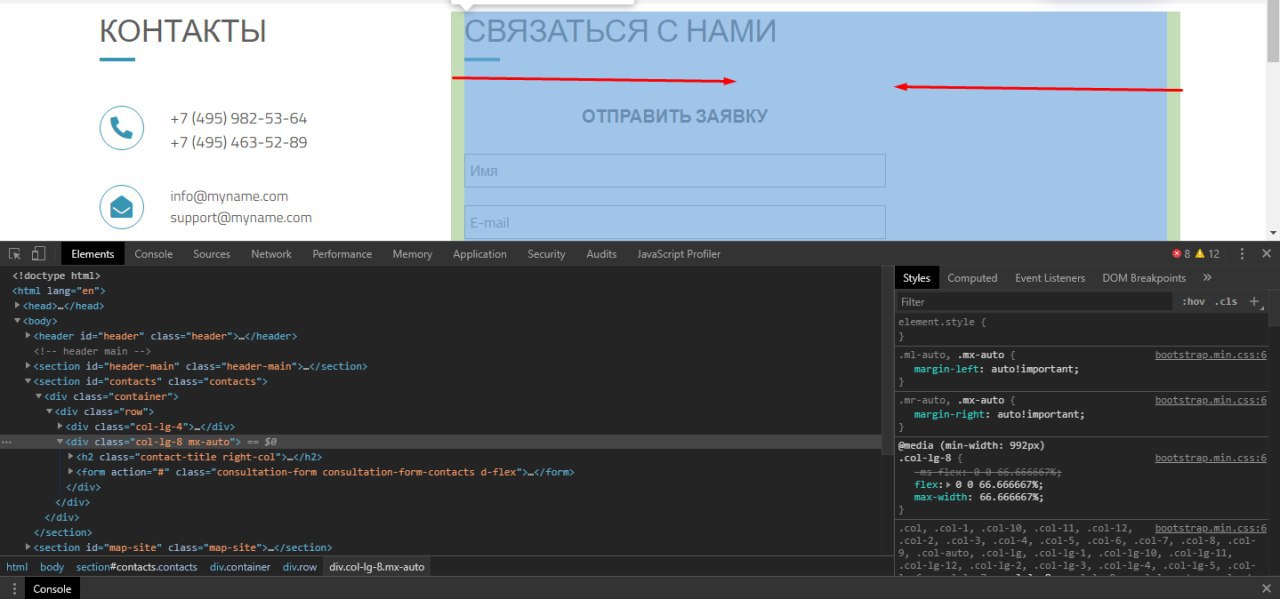Image resolution: width=1280 pixels, height=599 pixels.
Task: Open DevTools three-dot customize menu
Action: pos(1242,254)
